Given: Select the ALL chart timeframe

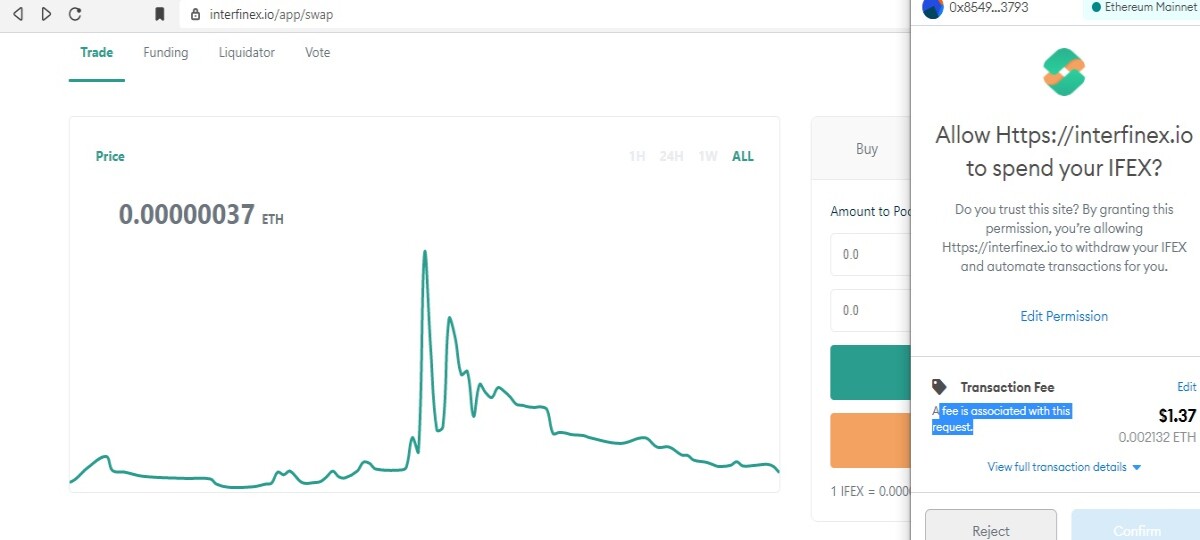Looking at the screenshot, I should (x=743, y=156).
